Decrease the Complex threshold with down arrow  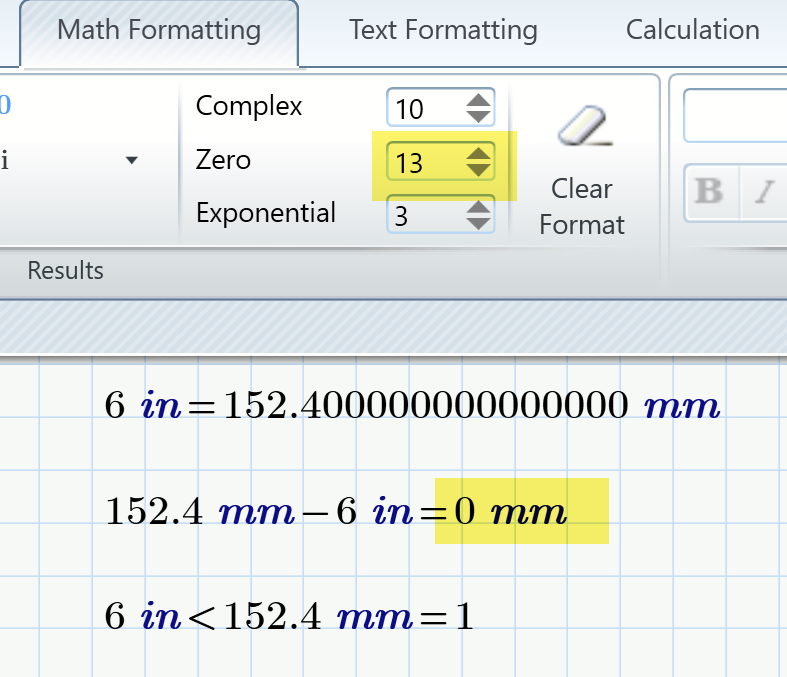pos(479,115)
